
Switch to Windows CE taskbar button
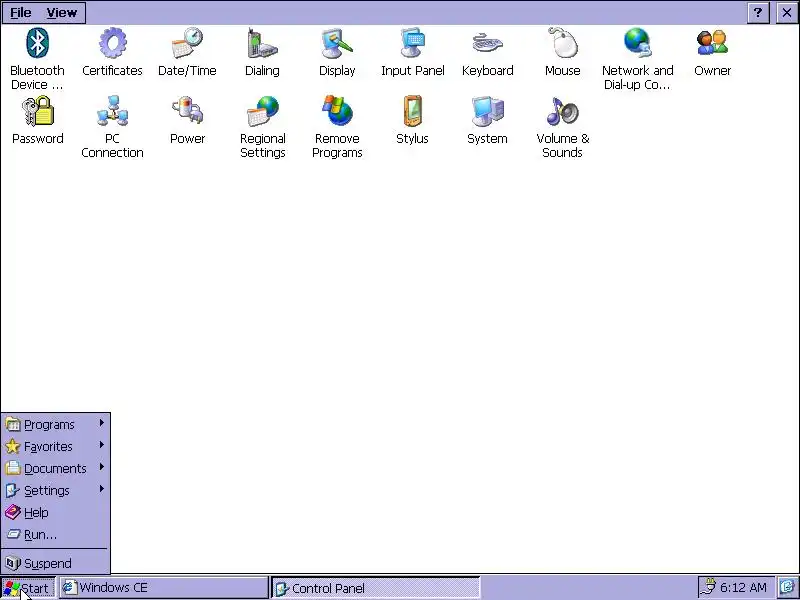163,588
